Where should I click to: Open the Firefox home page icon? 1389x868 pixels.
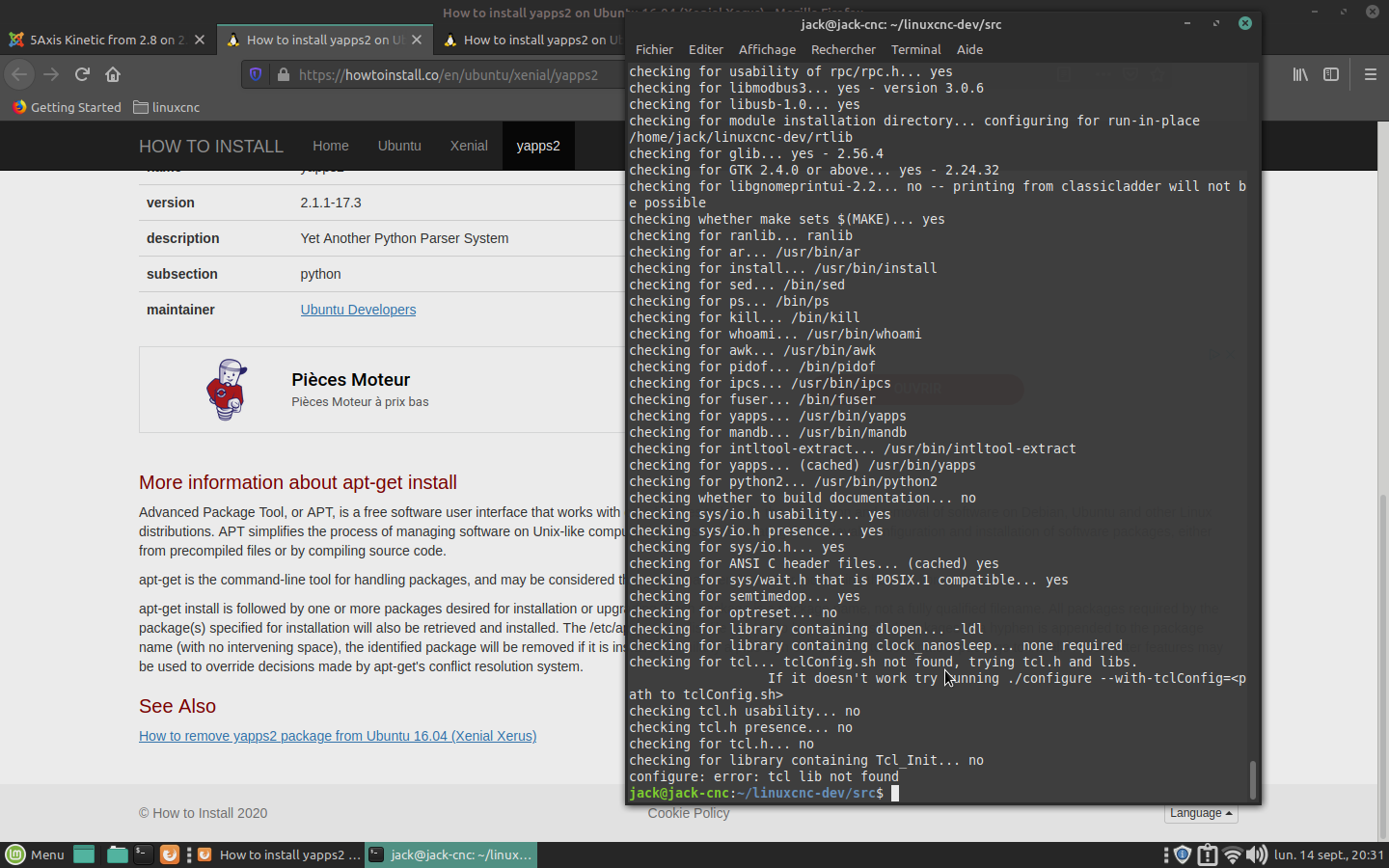pyautogui.click(x=113, y=74)
